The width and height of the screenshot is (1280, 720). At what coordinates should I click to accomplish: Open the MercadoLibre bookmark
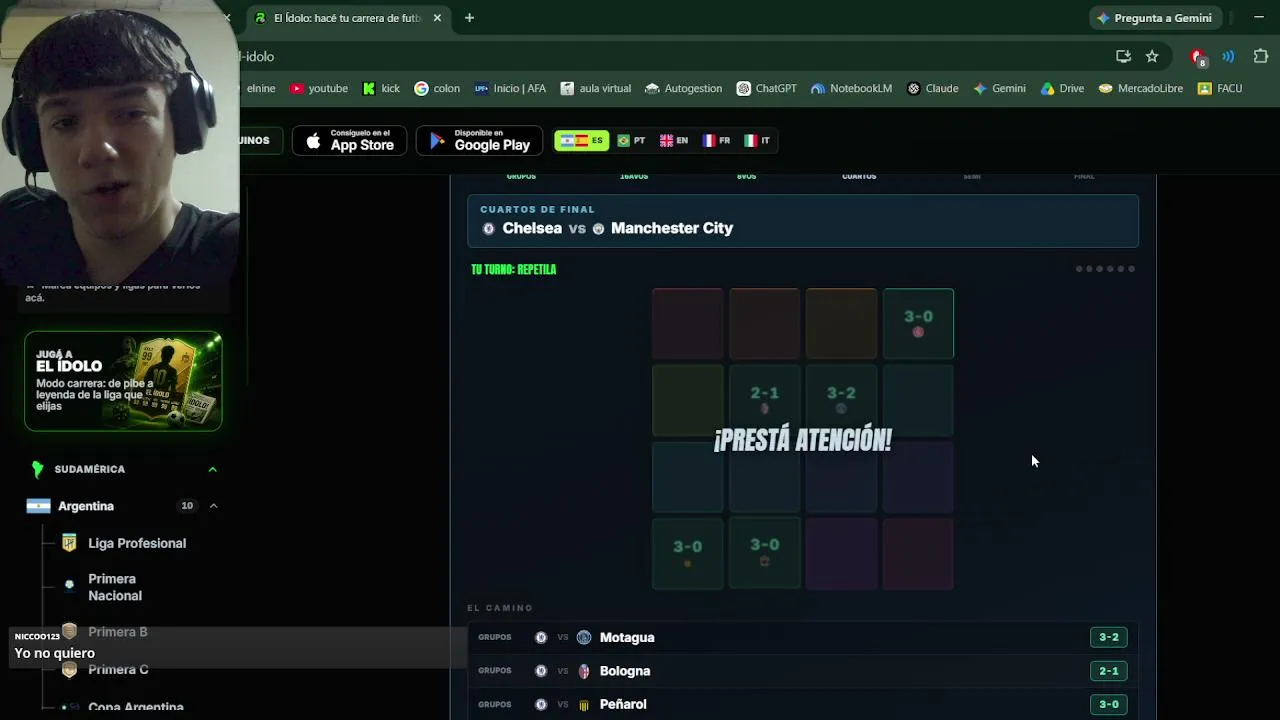coord(1141,88)
